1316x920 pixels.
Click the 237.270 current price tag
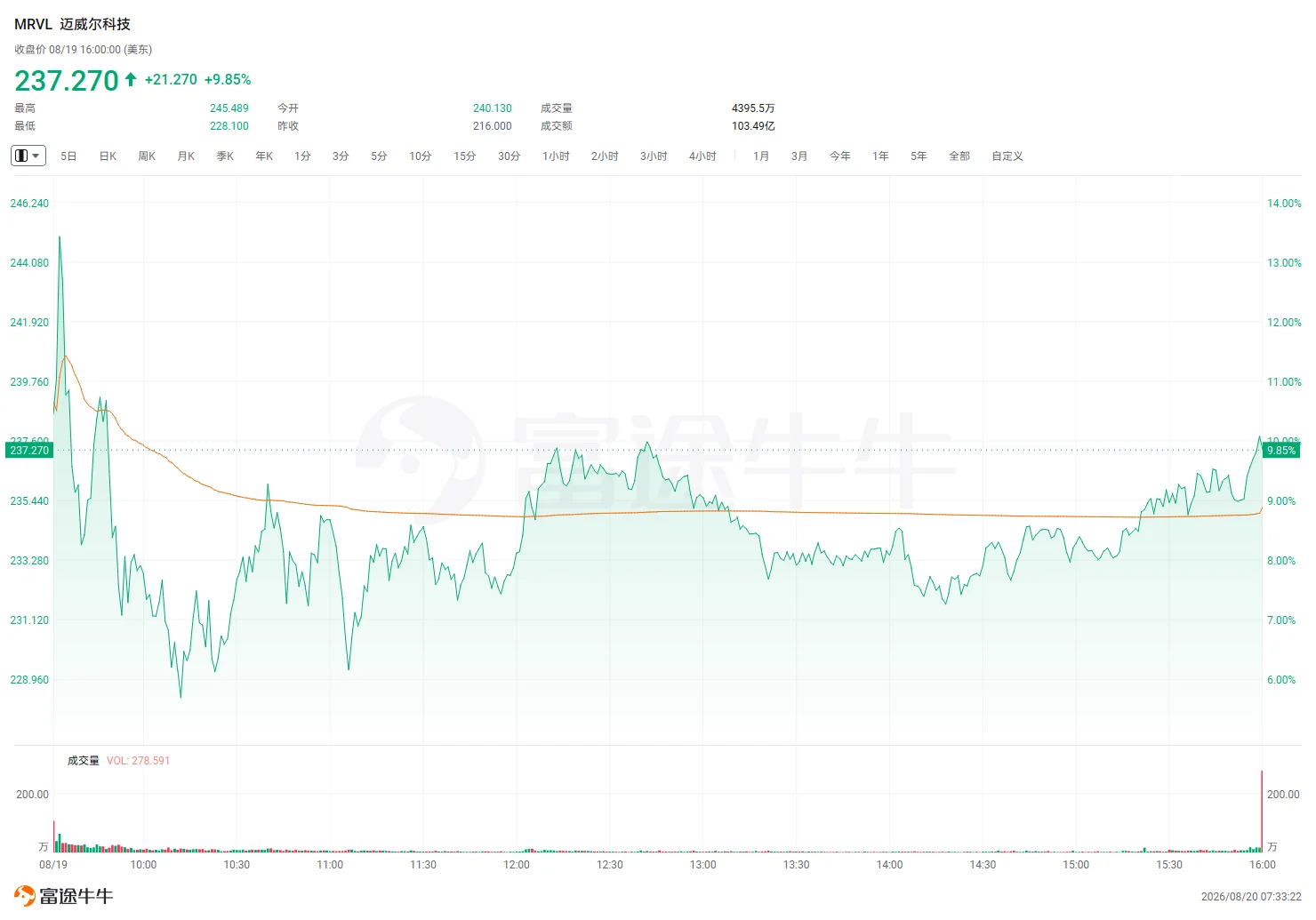click(29, 451)
